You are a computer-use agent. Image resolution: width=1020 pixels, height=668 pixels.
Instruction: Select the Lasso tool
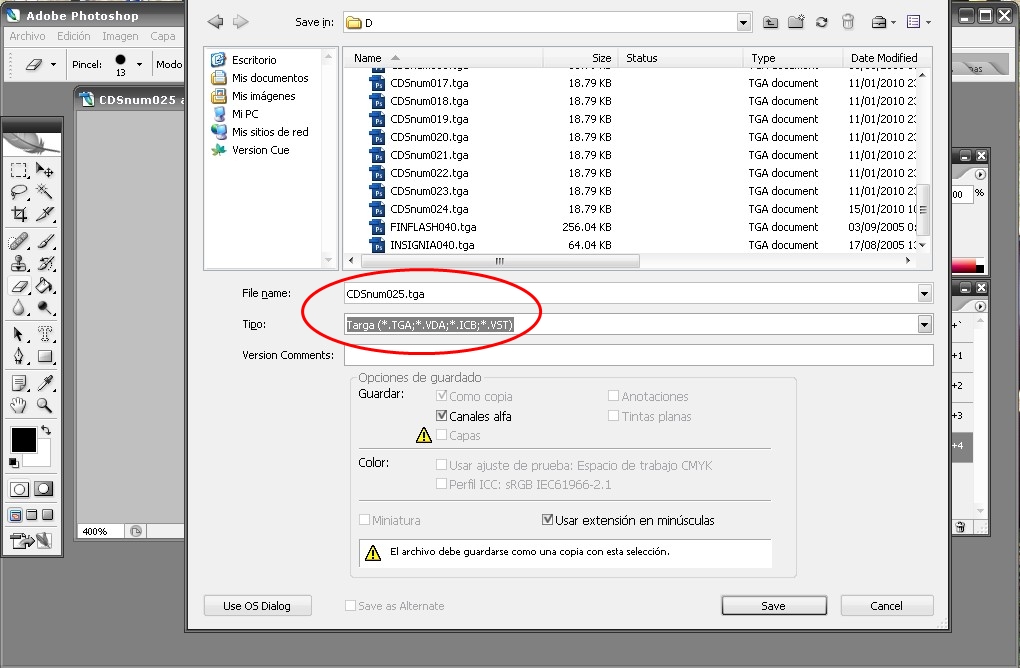pyautogui.click(x=19, y=192)
